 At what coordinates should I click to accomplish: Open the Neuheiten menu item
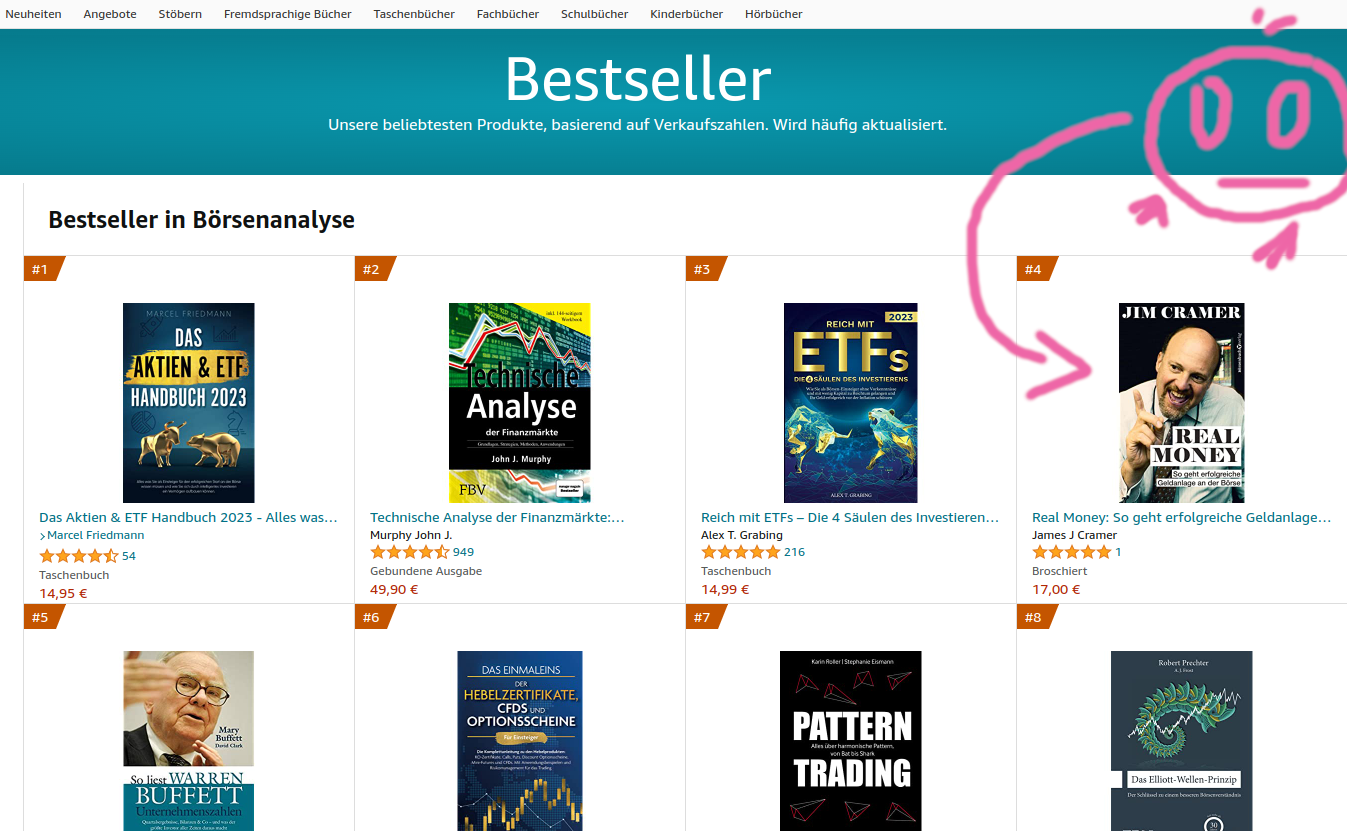pyautogui.click(x=33, y=14)
